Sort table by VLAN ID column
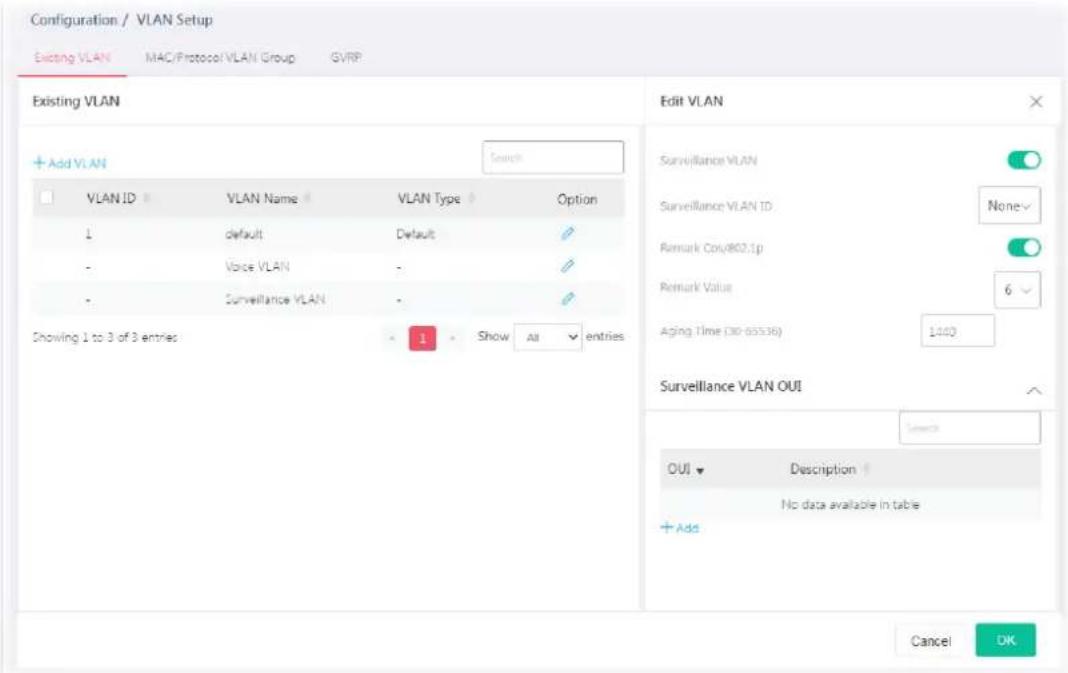This screenshot has height=673, width=1068. pyautogui.click(x=146, y=198)
